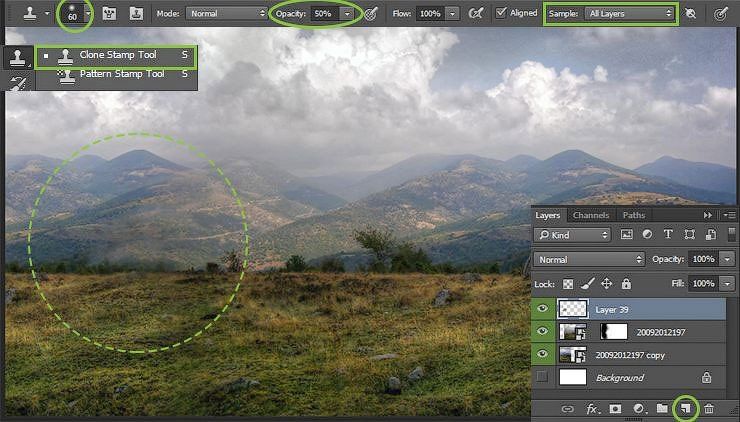
Task: Switch to the Paths tab
Action: tap(634, 215)
